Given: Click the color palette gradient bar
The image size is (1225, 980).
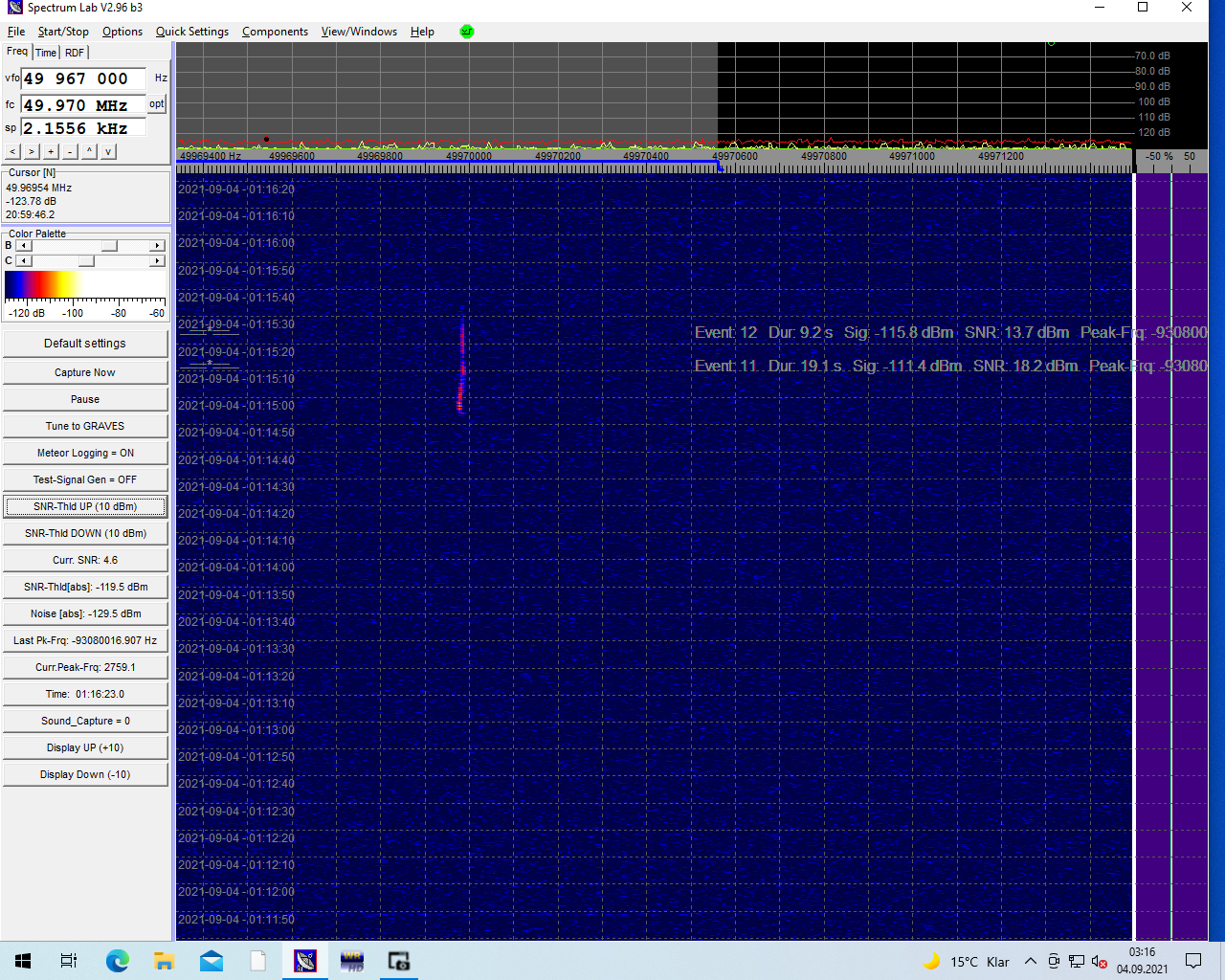Looking at the screenshot, I should tap(85, 285).
